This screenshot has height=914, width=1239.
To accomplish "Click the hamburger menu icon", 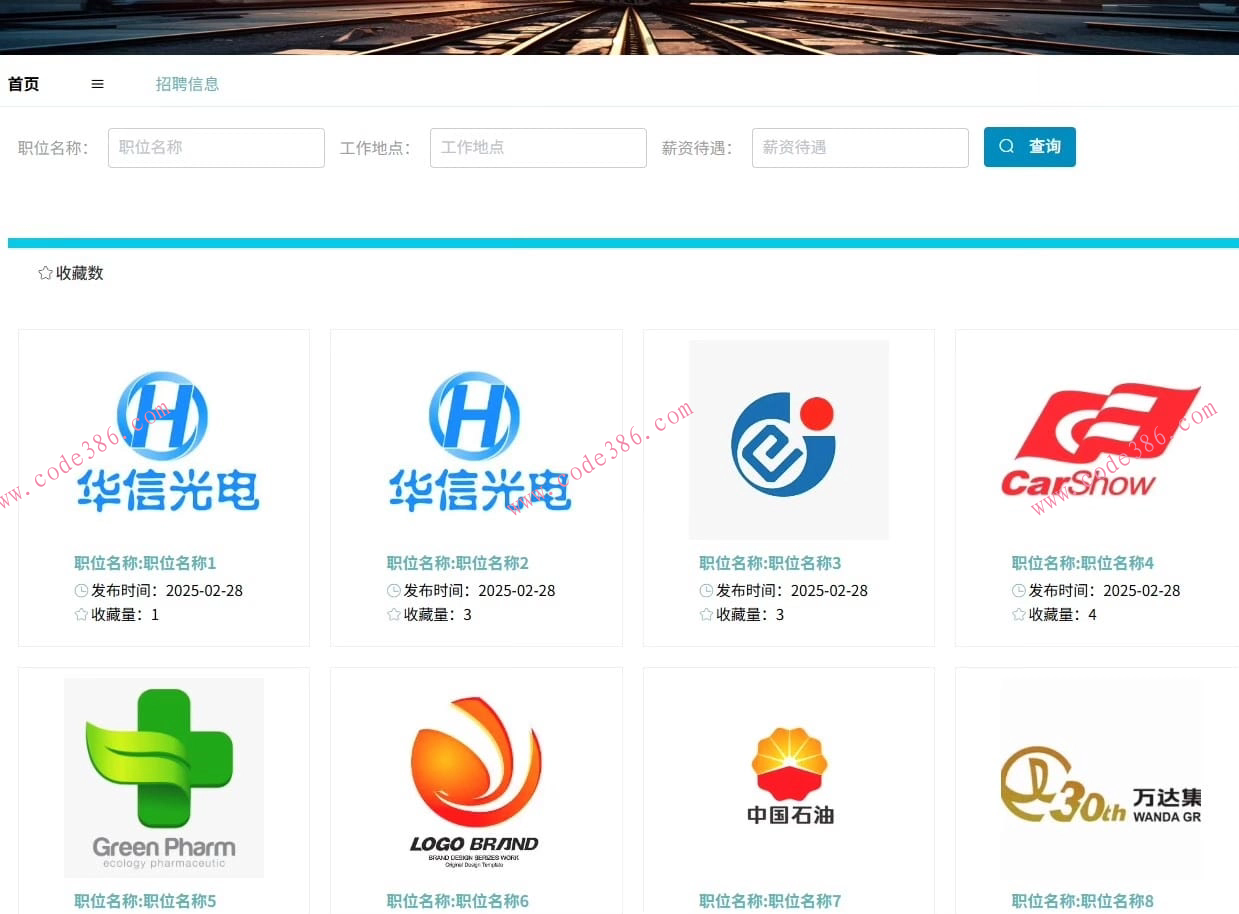I will click(x=97, y=84).
